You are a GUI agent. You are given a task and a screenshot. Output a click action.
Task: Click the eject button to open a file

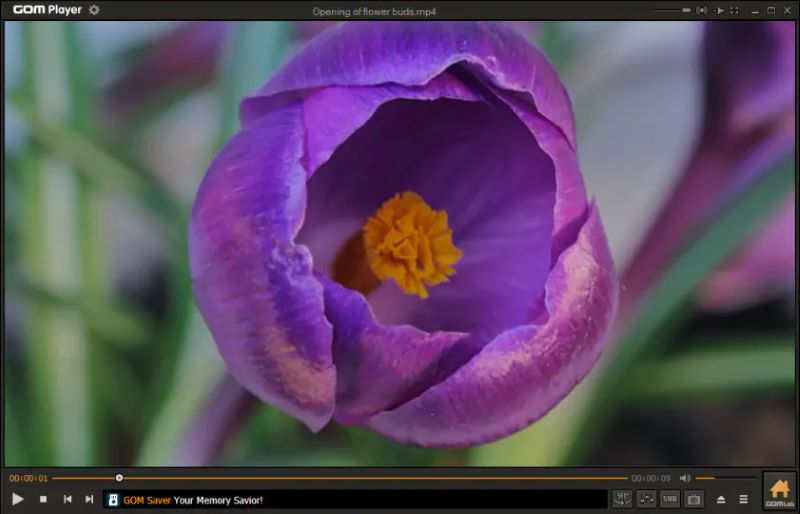[x=721, y=499]
